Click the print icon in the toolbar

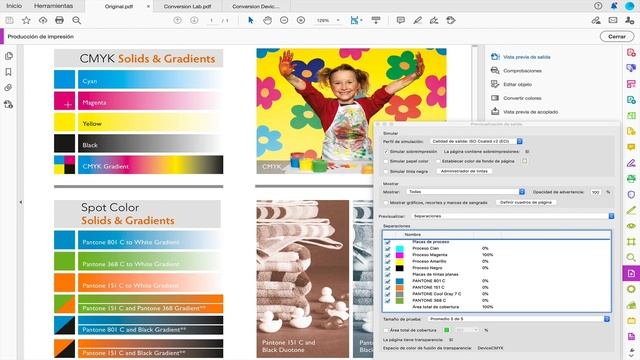[x=60, y=20]
